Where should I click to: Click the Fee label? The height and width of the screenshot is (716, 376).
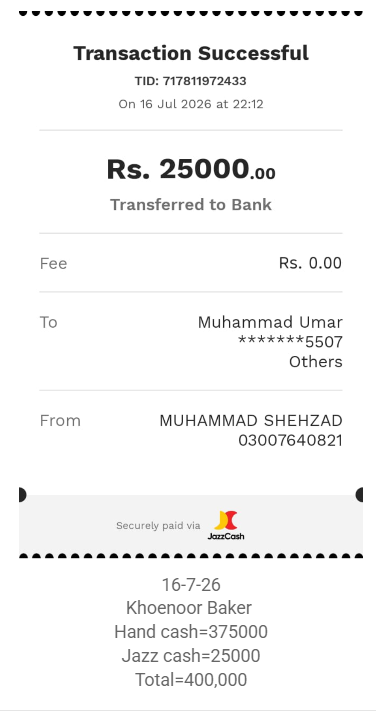(53, 263)
